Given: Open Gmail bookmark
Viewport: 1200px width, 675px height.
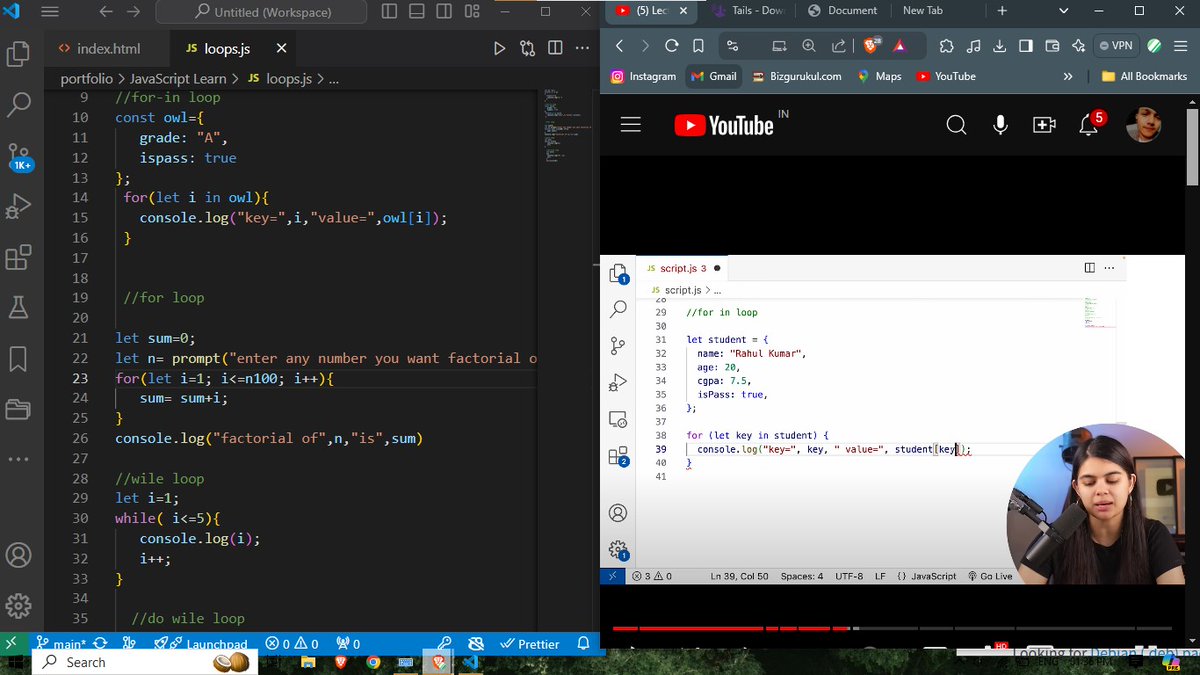Looking at the screenshot, I should [714, 76].
